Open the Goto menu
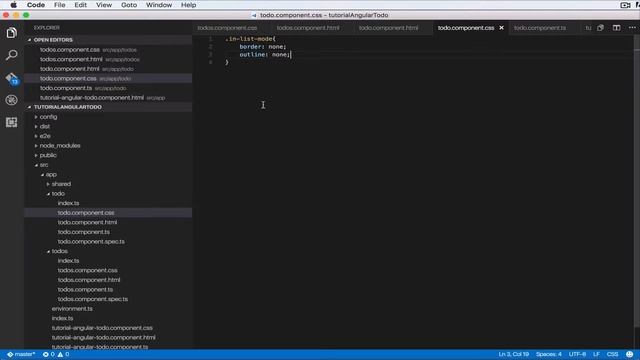This screenshot has width=640, height=360. click(129, 5)
